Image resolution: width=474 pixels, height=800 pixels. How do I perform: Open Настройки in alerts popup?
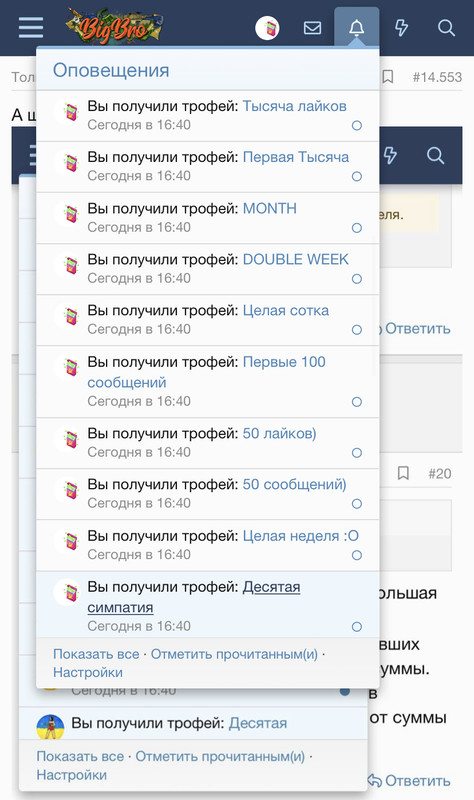point(88,672)
